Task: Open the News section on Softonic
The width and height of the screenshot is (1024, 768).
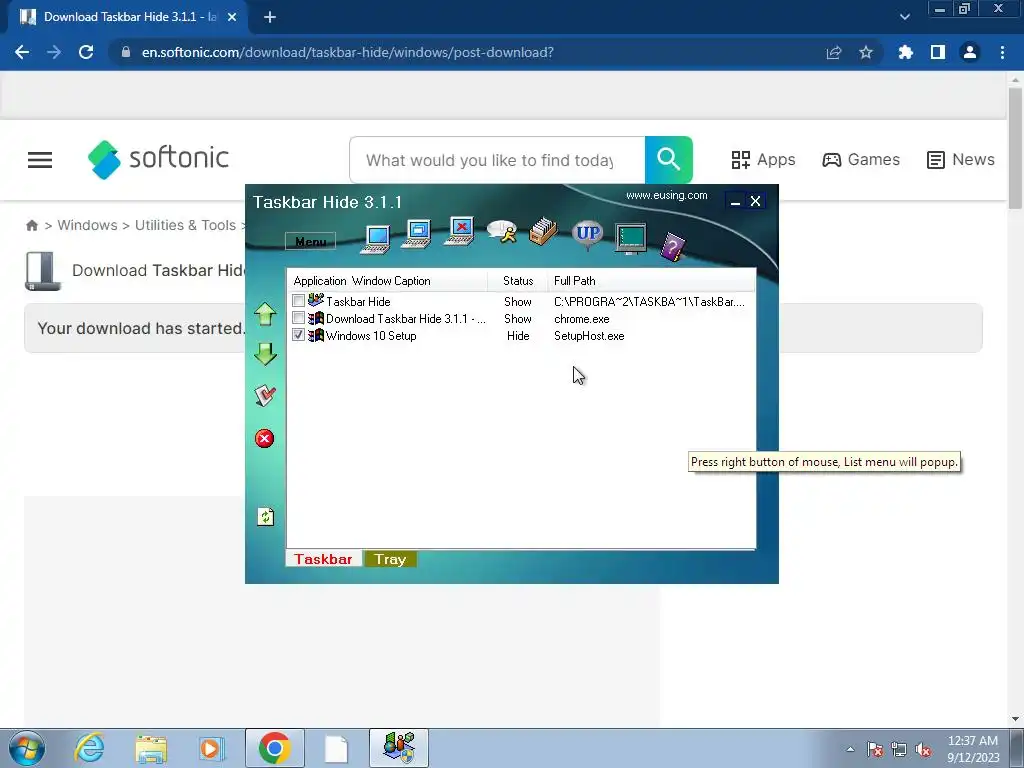Action: pos(961,160)
